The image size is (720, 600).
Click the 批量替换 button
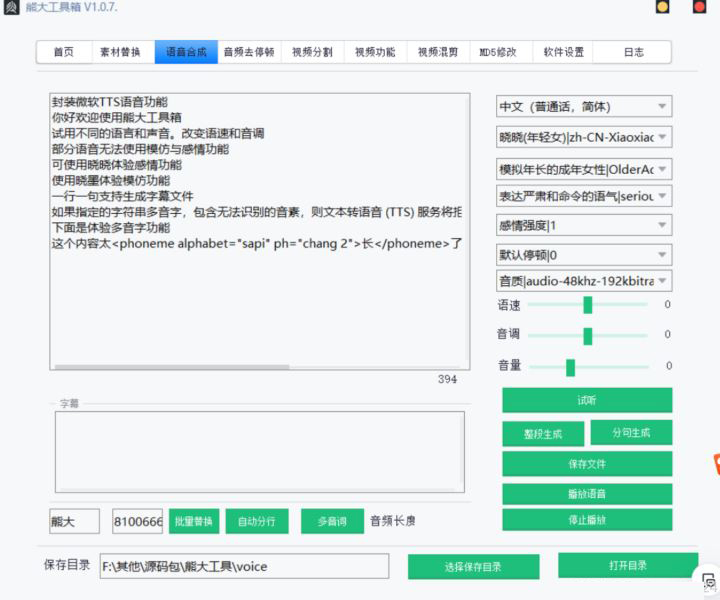tap(194, 521)
